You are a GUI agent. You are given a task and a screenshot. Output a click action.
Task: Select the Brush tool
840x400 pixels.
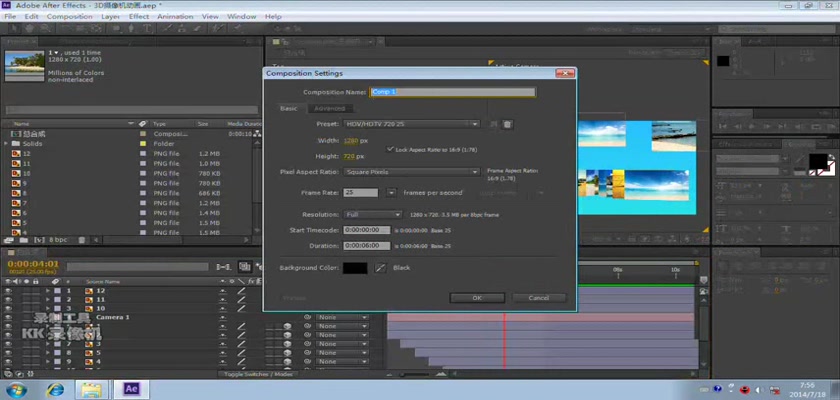[x=167, y=28]
